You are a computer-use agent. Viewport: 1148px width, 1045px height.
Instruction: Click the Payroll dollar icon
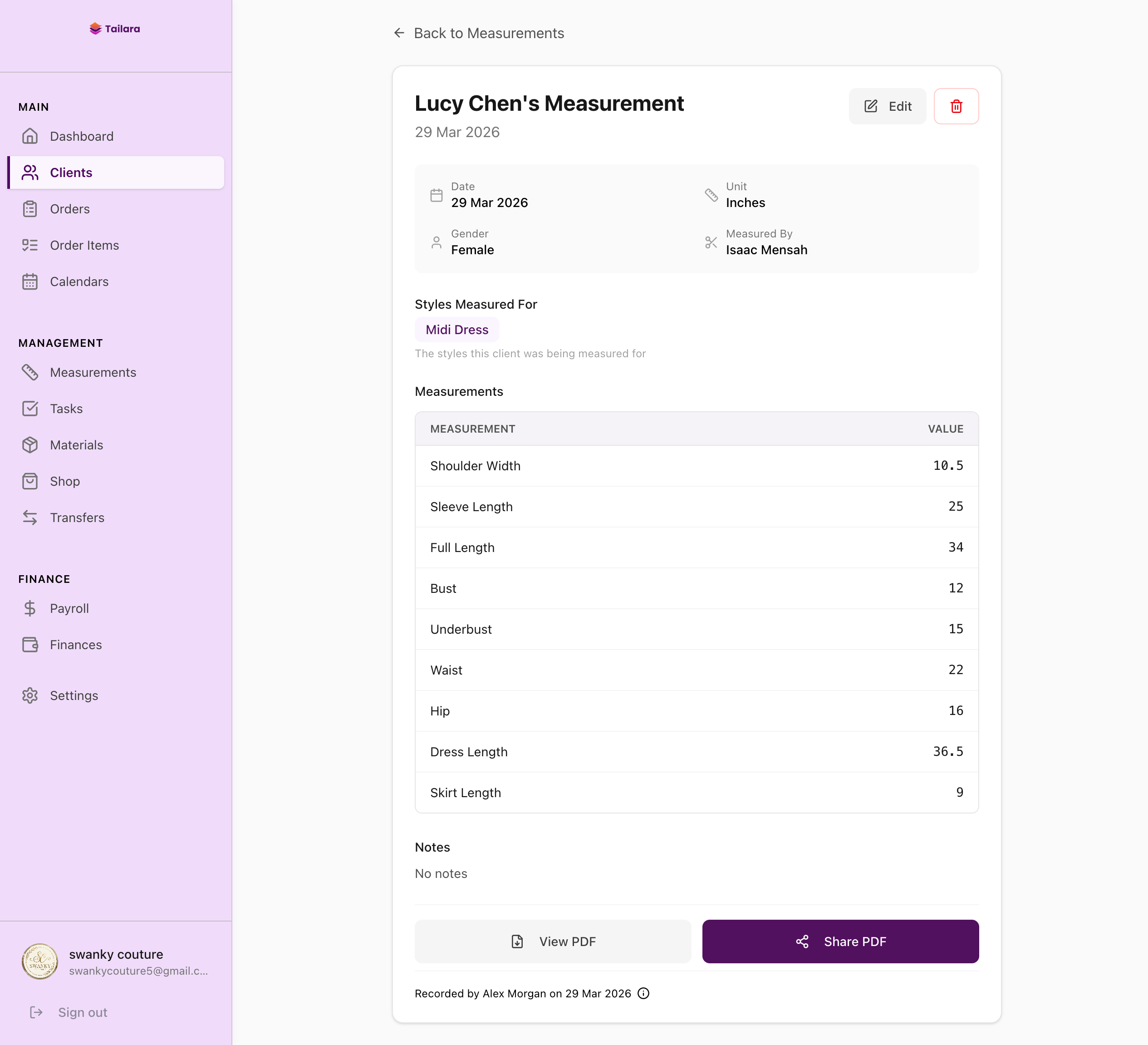tap(29, 608)
